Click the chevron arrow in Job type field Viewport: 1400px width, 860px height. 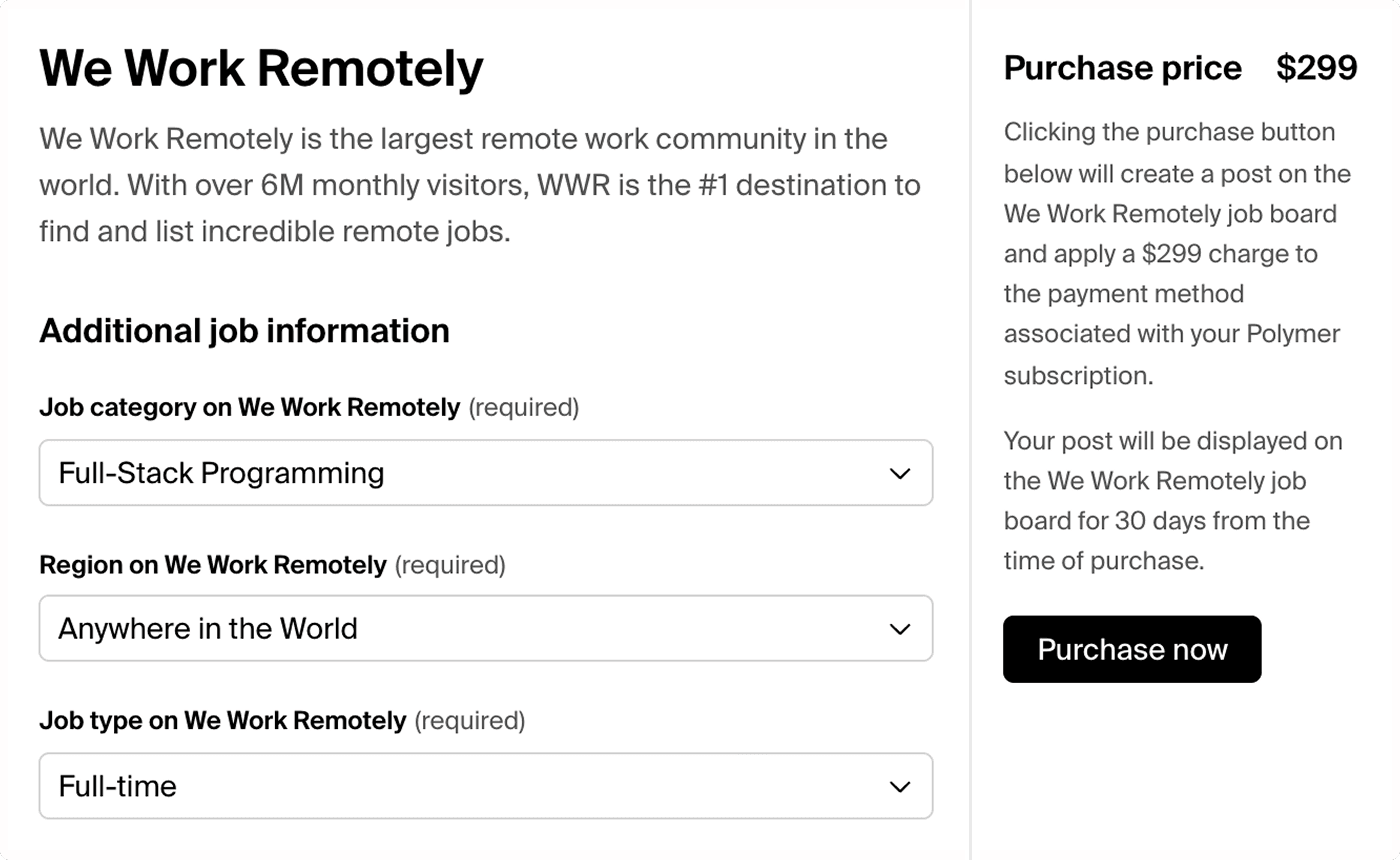pyautogui.click(x=900, y=786)
